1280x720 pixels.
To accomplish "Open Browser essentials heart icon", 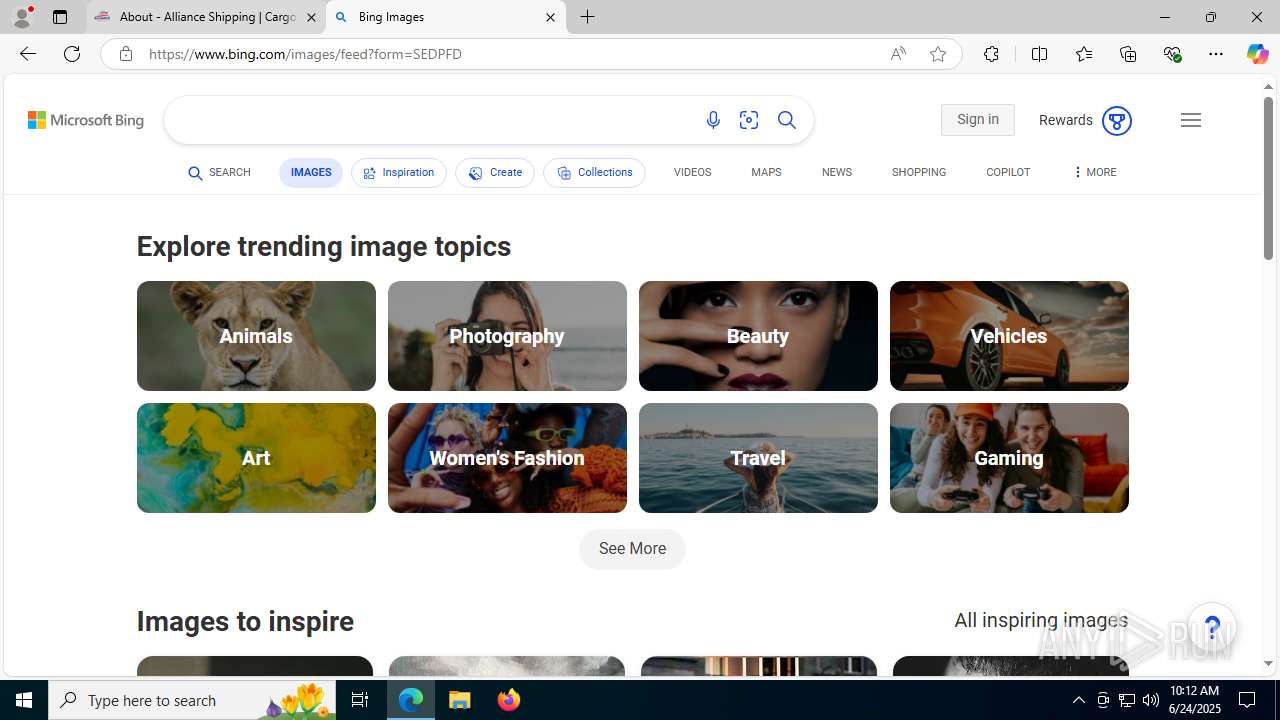I will (x=1172, y=54).
